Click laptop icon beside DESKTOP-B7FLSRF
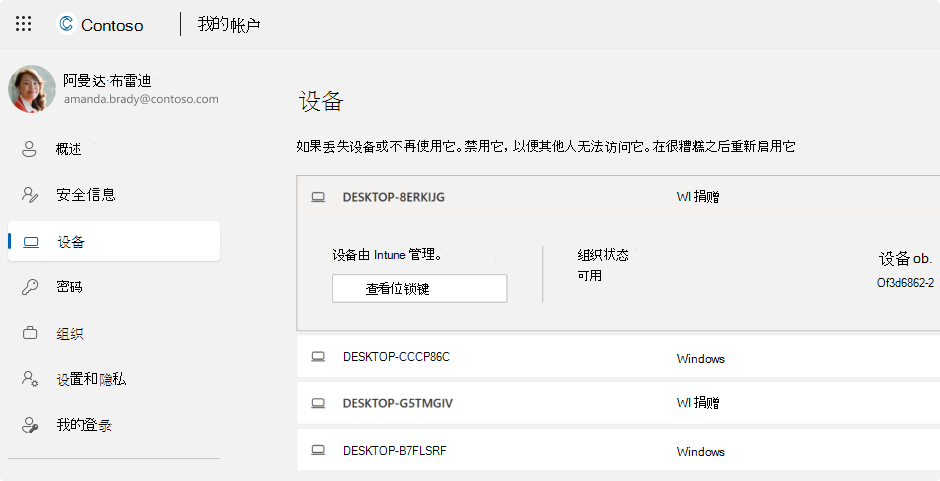This screenshot has height=481, width=940. 318,450
